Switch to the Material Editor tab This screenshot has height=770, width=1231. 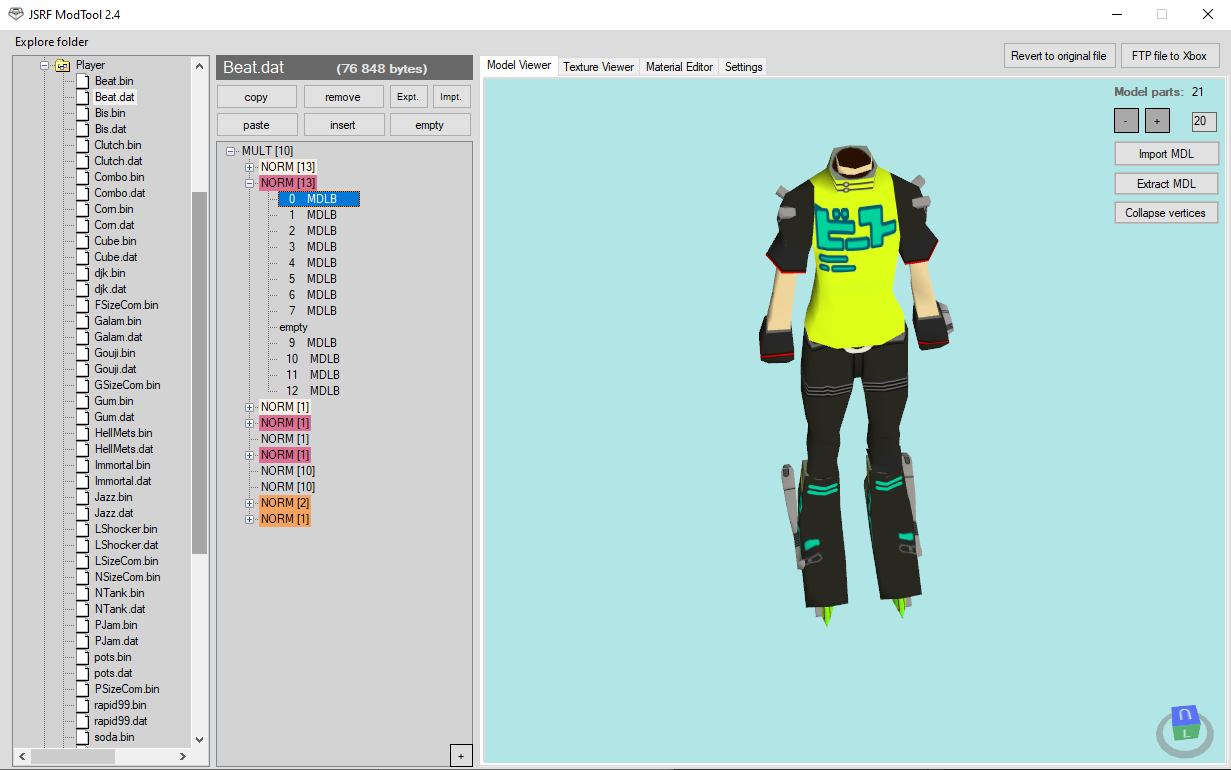[x=679, y=67]
